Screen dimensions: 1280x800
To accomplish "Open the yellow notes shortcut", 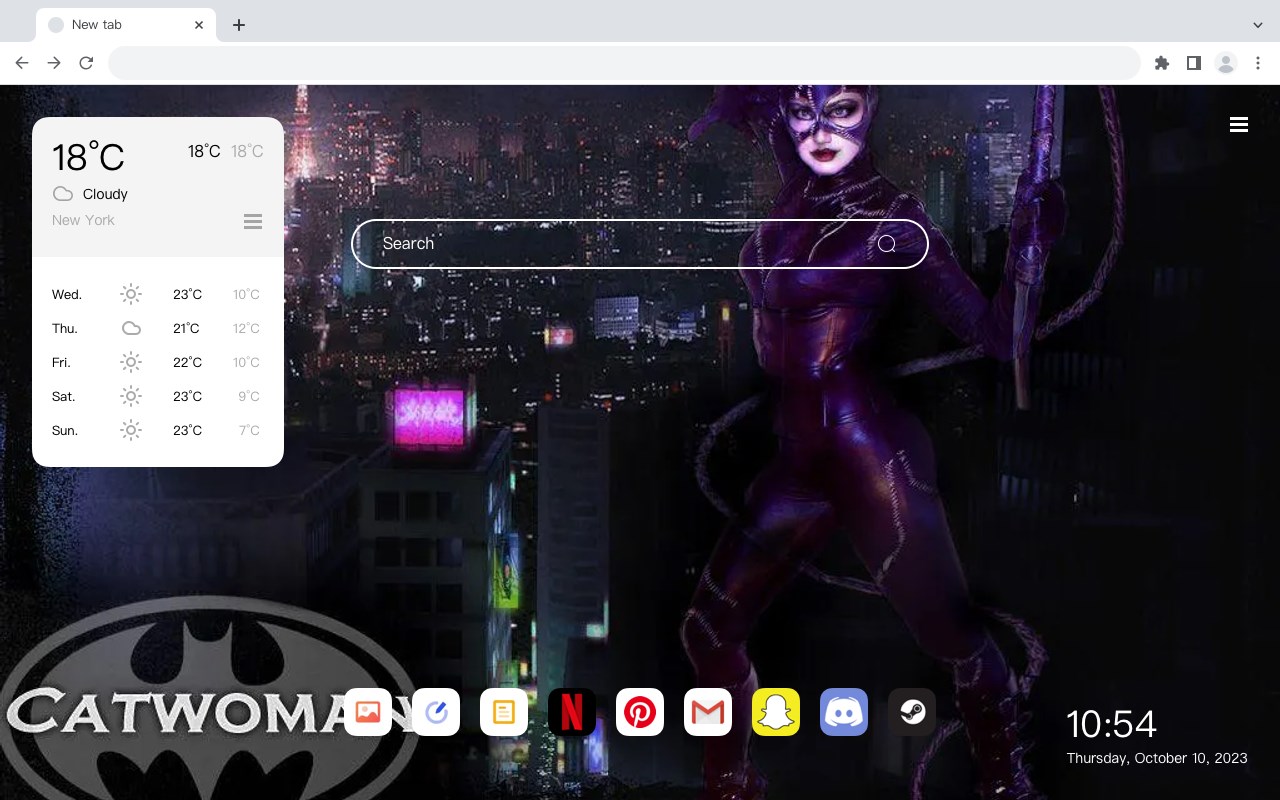I will click(x=504, y=712).
